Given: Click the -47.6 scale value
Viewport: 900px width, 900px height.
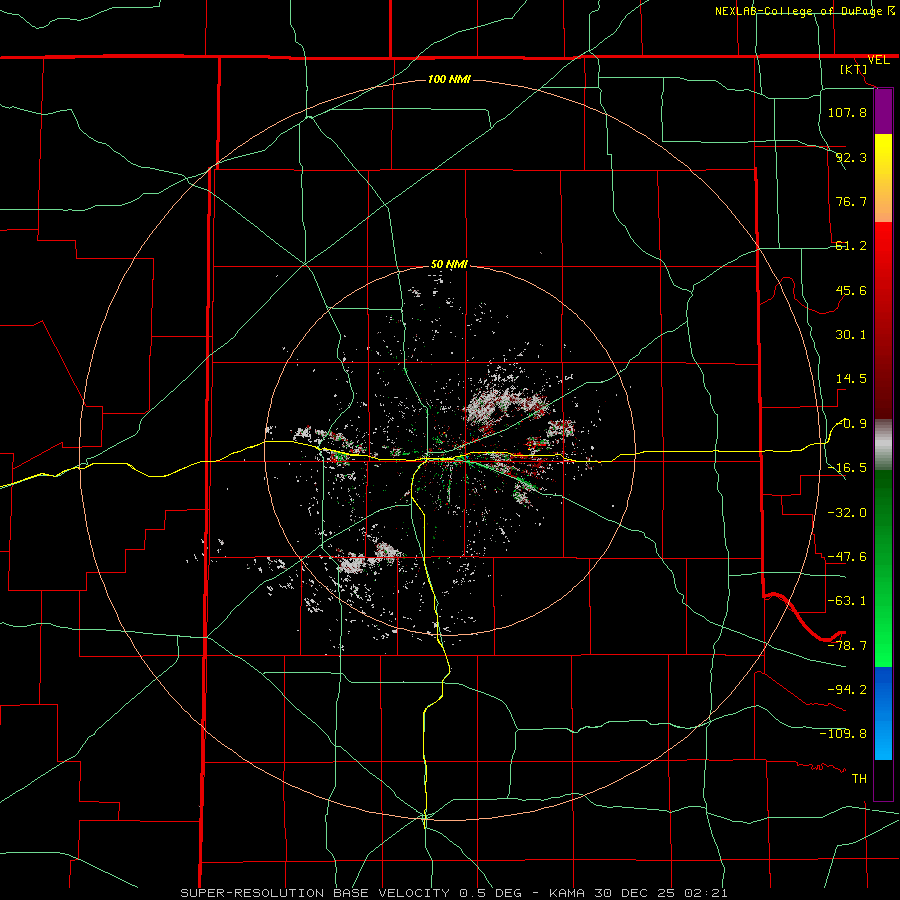Looking at the screenshot, I should click(847, 557).
